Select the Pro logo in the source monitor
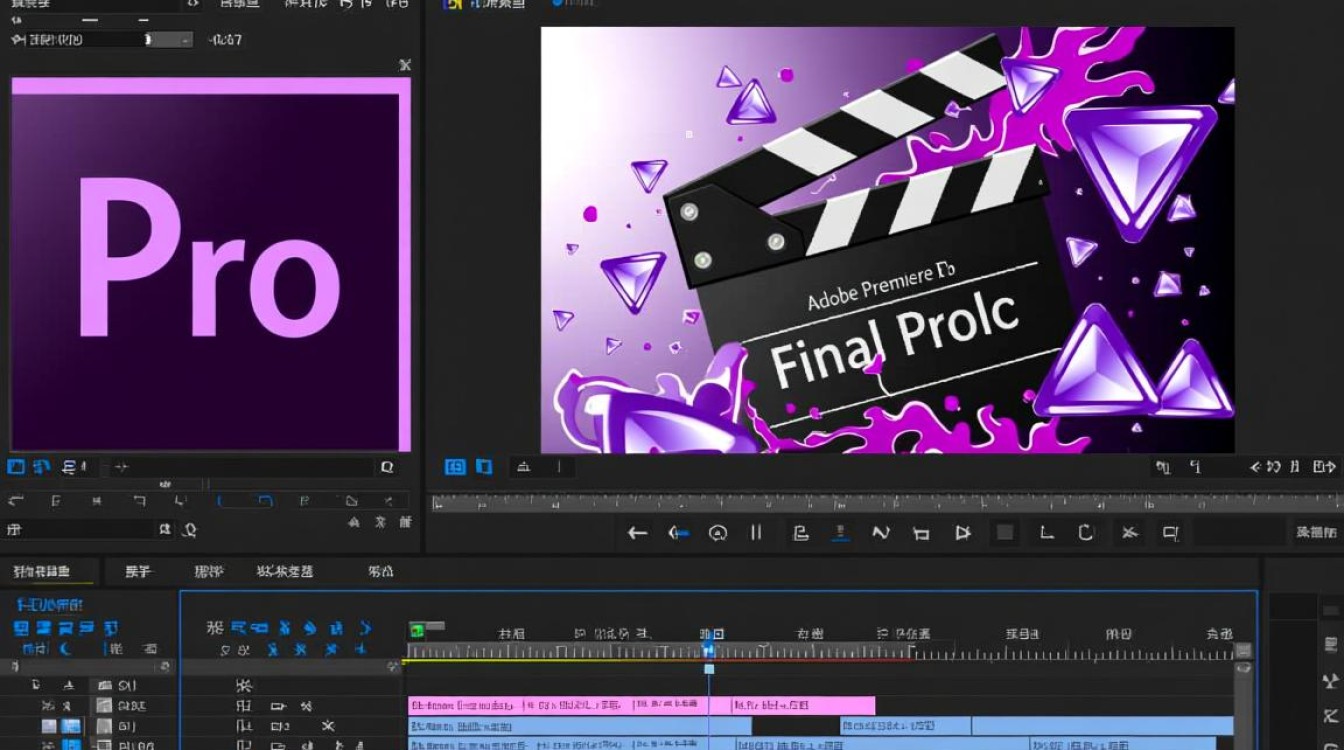This screenshot has width=1344, height=750. (211, 265)
